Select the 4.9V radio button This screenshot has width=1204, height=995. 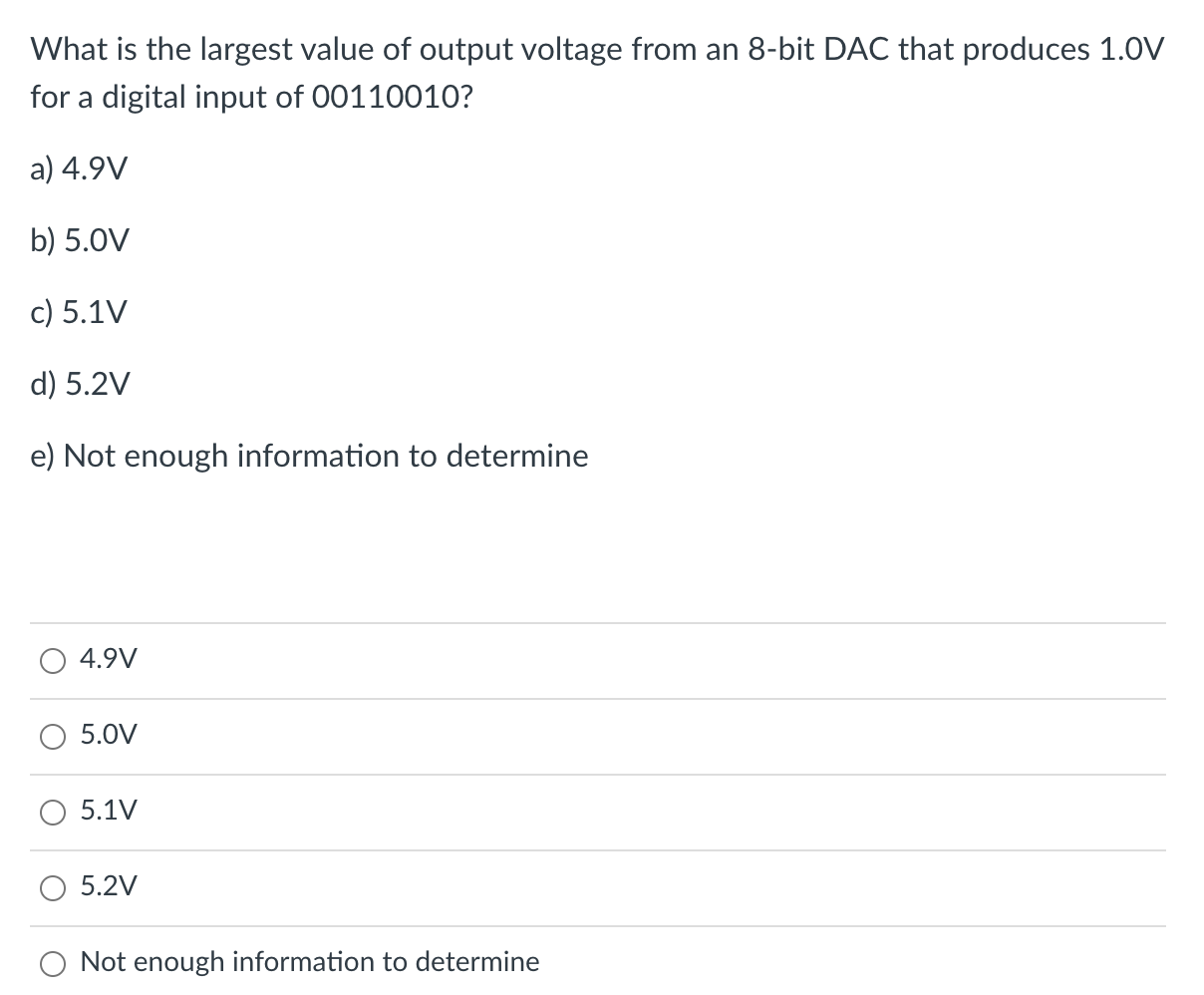point(52,660)
